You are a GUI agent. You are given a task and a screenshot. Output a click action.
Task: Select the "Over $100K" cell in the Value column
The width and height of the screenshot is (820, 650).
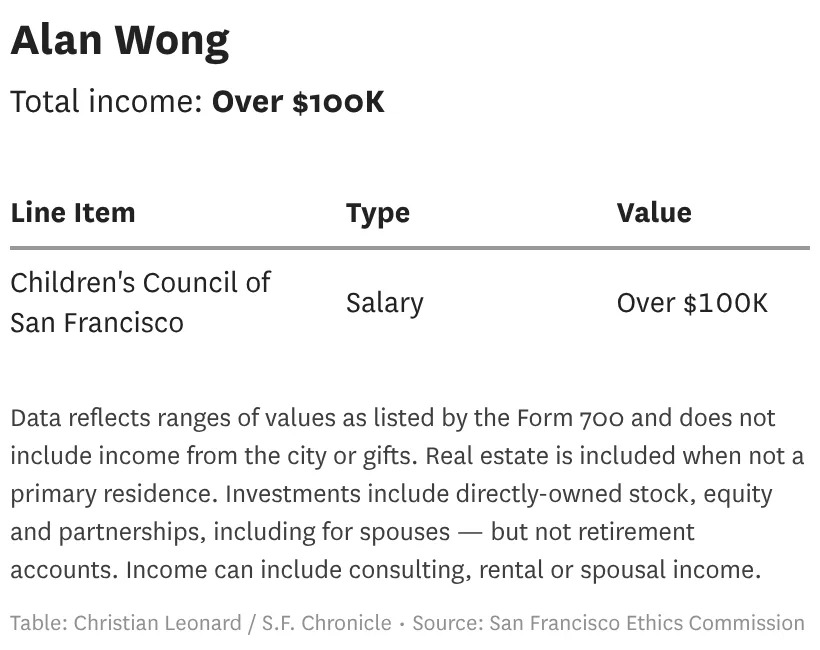point(692,303)
